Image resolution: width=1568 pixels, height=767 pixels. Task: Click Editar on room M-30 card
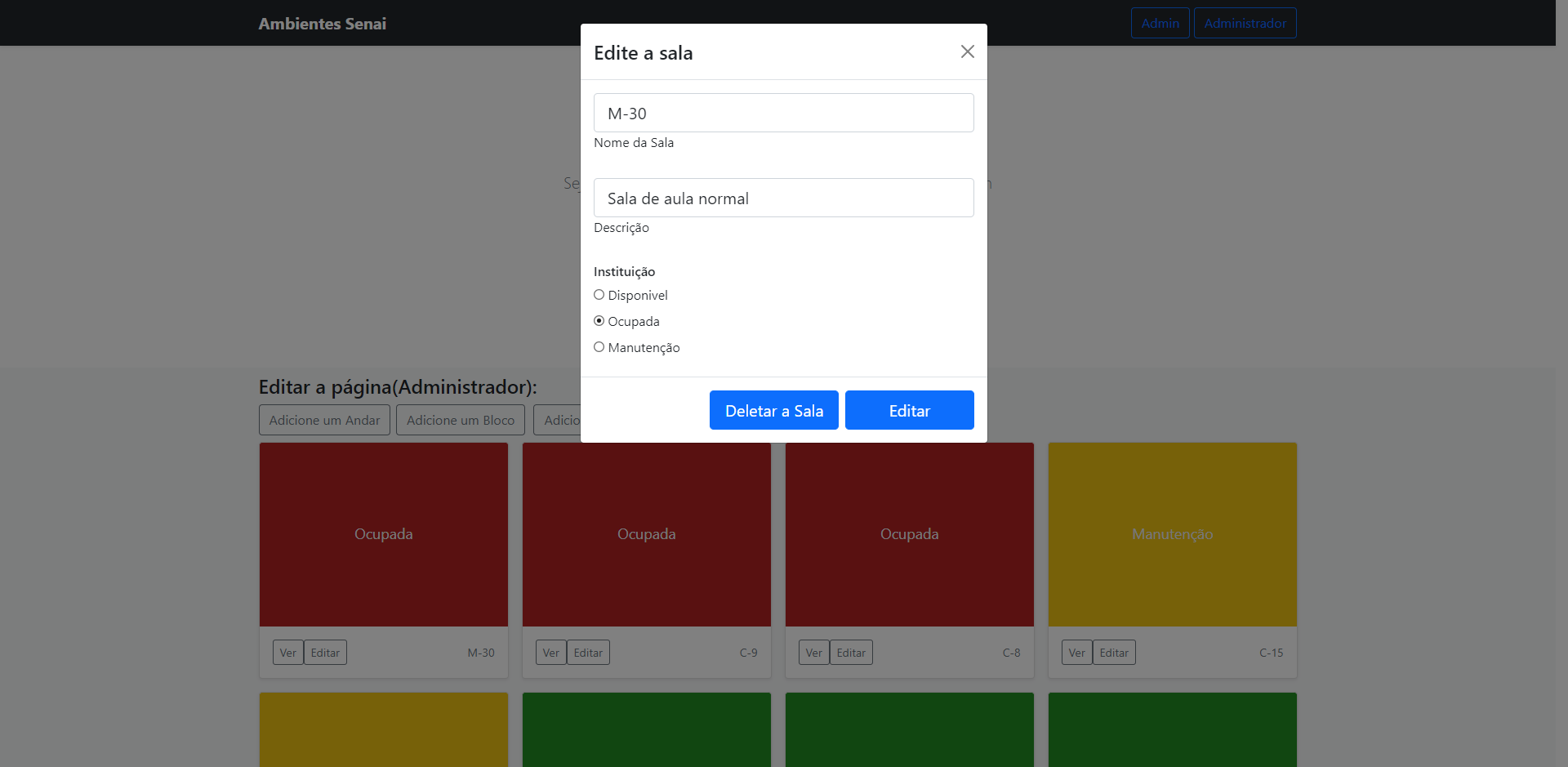coord(325,653)
